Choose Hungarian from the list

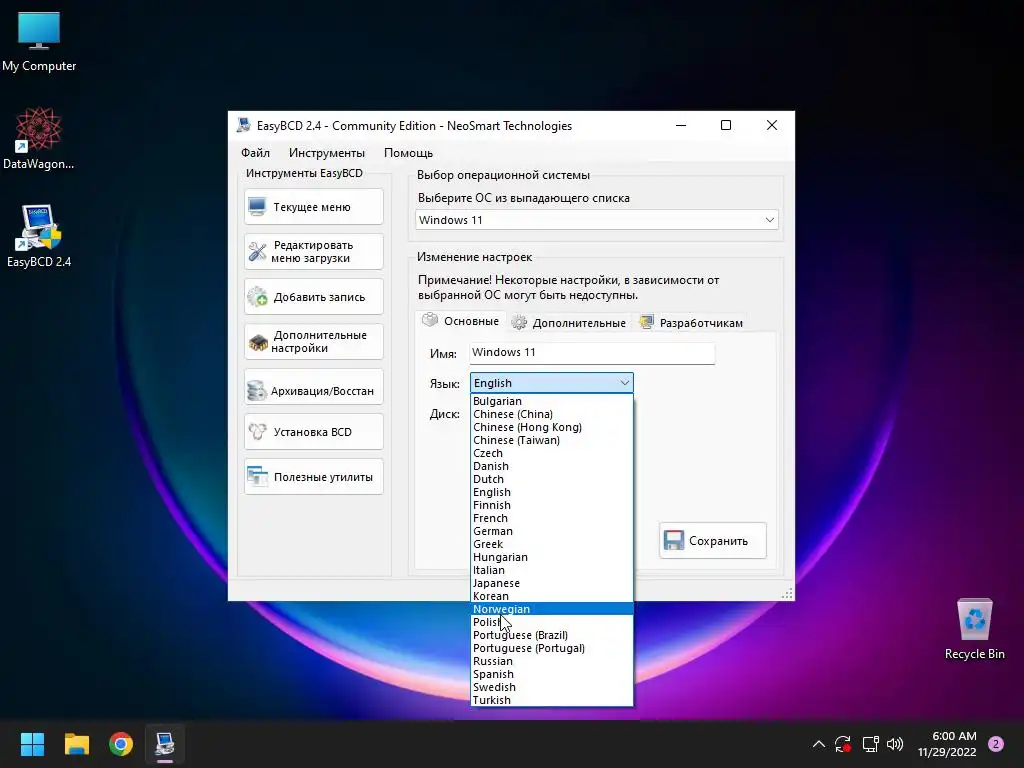point(552,557)
